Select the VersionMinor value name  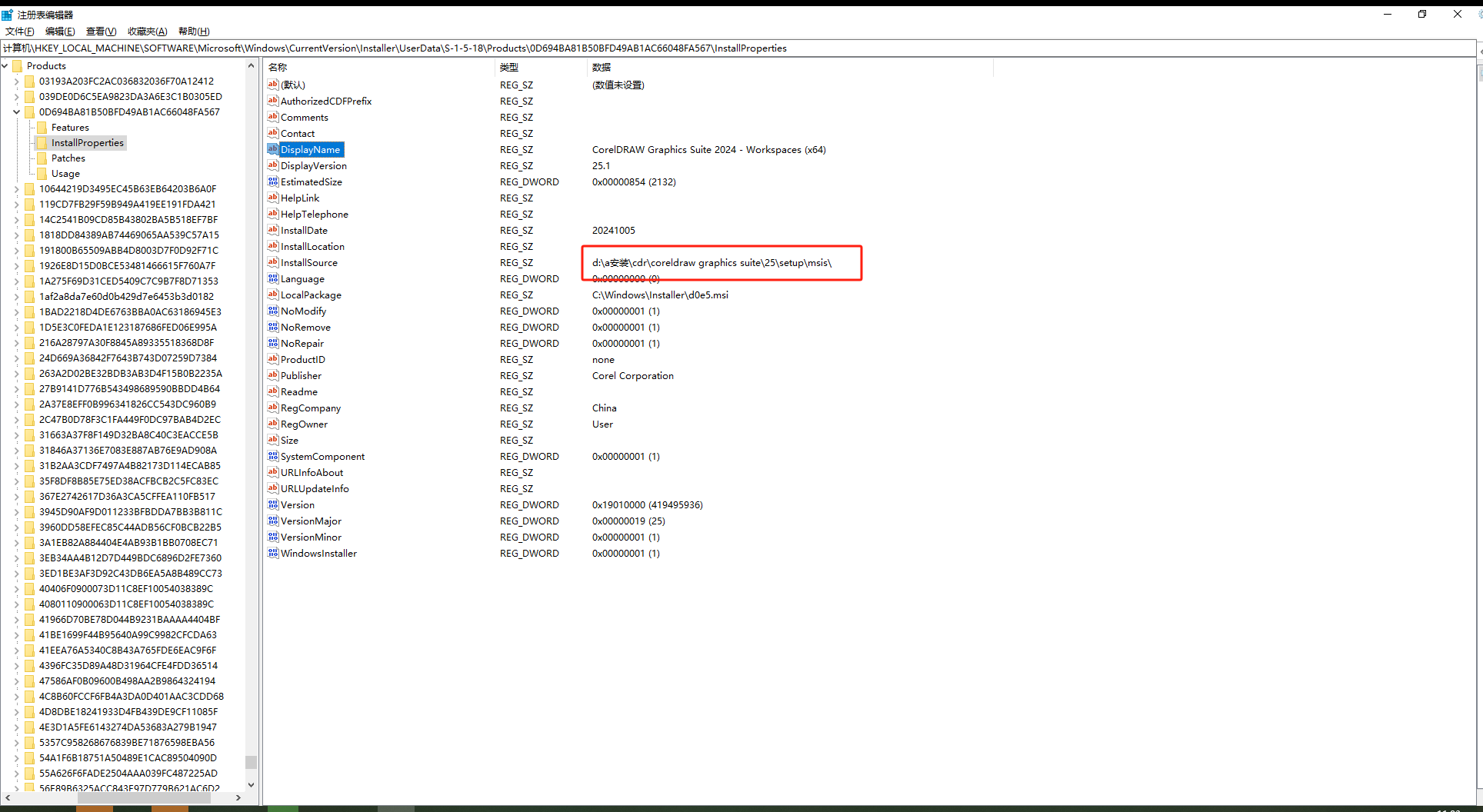click(x=311, y=537)
